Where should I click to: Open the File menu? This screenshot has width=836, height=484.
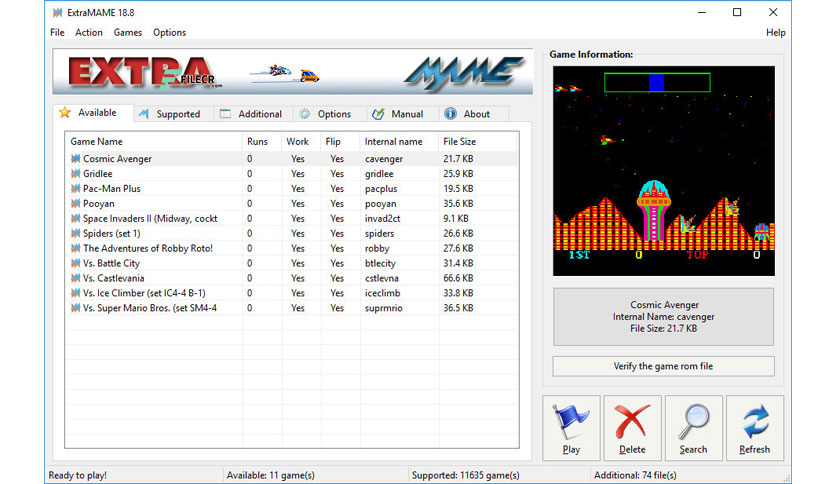57,33
